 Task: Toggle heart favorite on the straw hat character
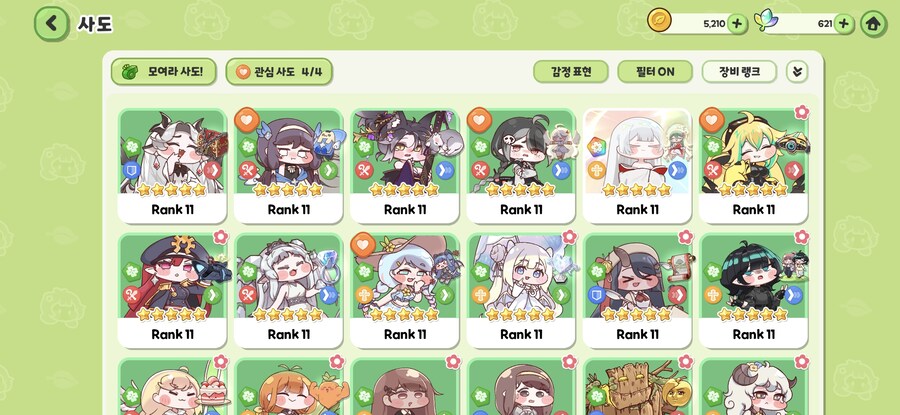pyautogui.click(x=362, y=245)
